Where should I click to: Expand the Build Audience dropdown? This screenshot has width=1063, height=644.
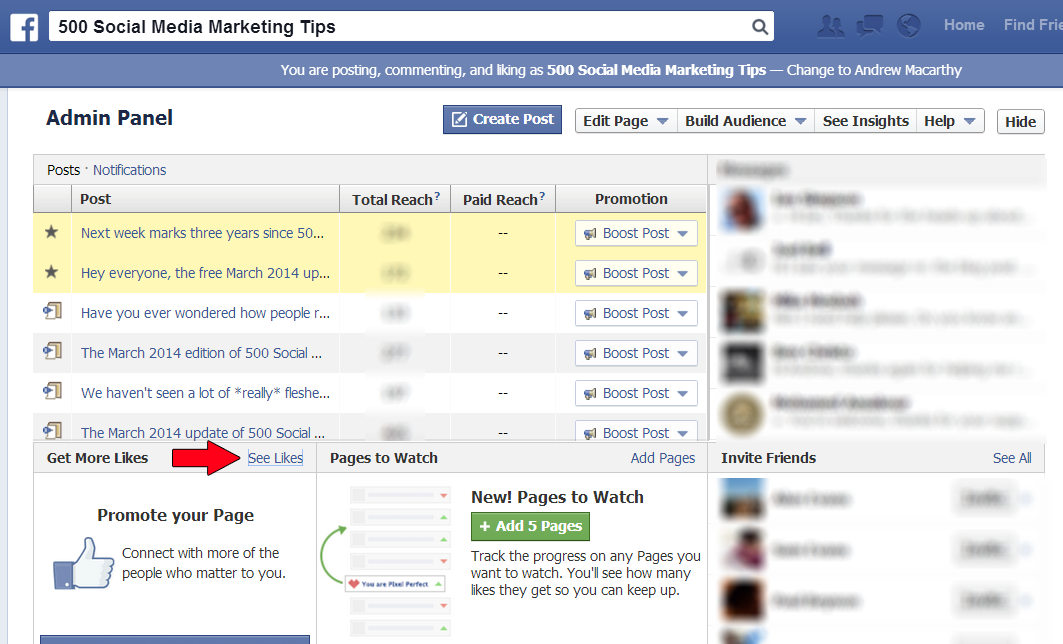[745, 120]
